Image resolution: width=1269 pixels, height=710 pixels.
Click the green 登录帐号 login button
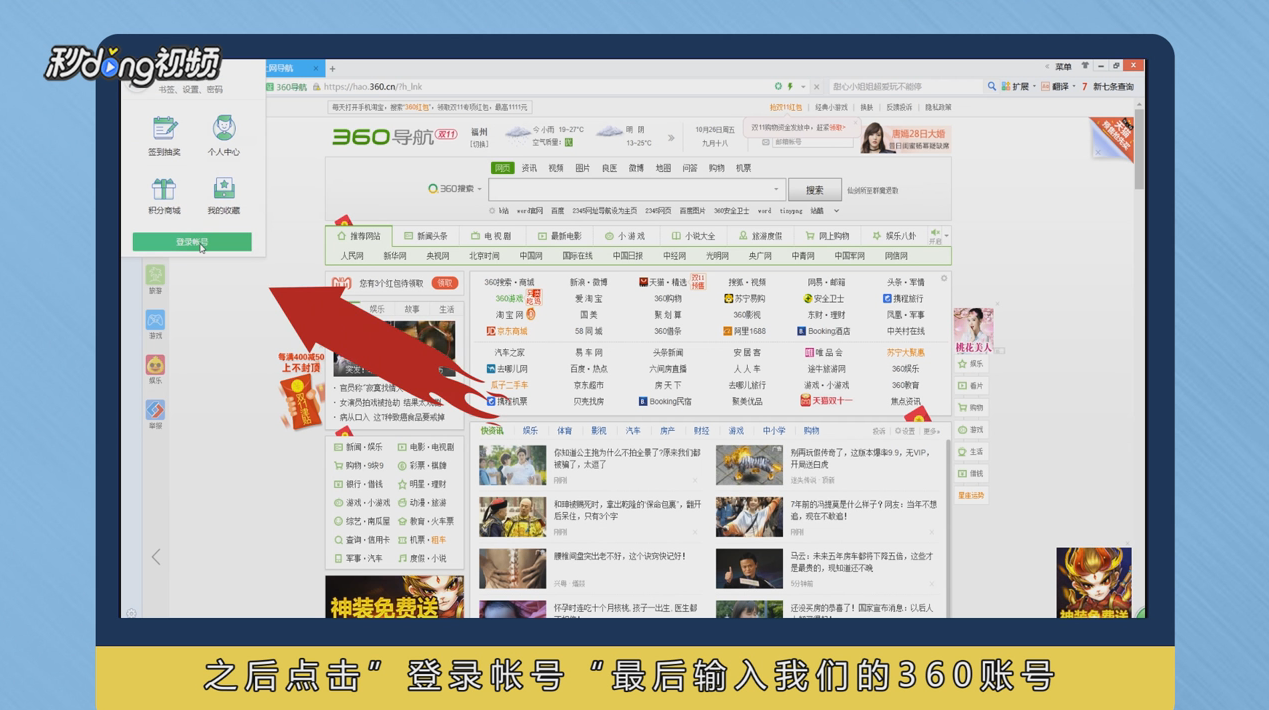click(192, 242)
